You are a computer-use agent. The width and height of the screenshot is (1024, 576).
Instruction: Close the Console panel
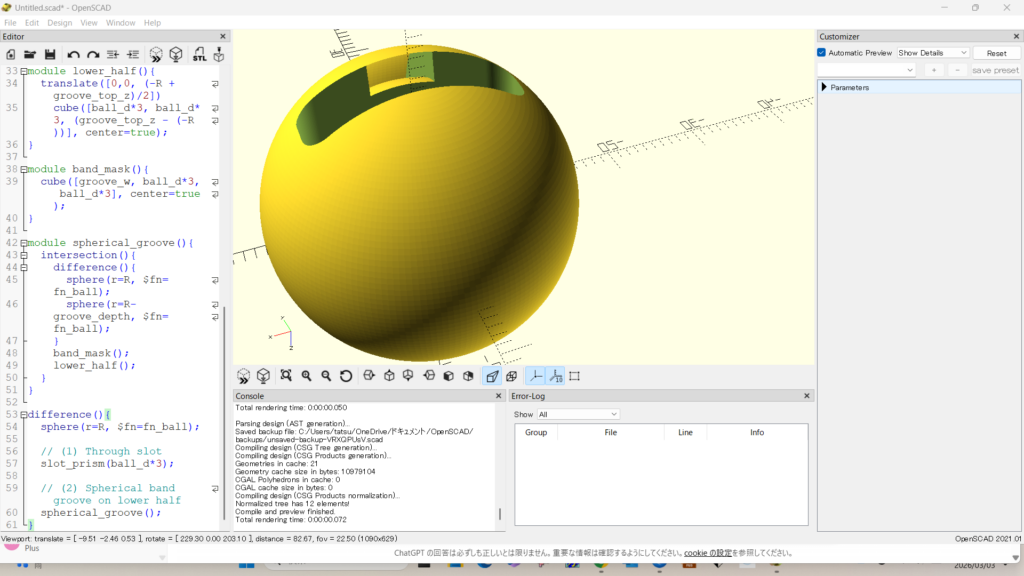(x=498, y=396)
